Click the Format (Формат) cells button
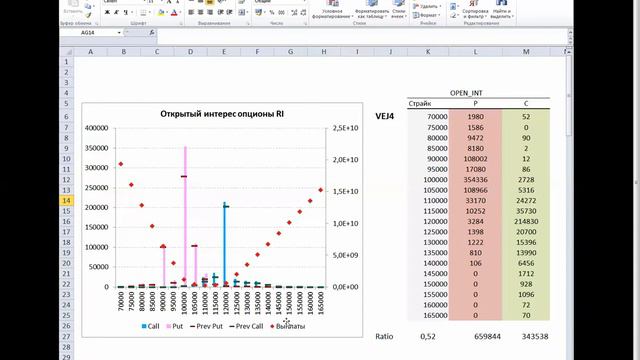 [427, 15]
